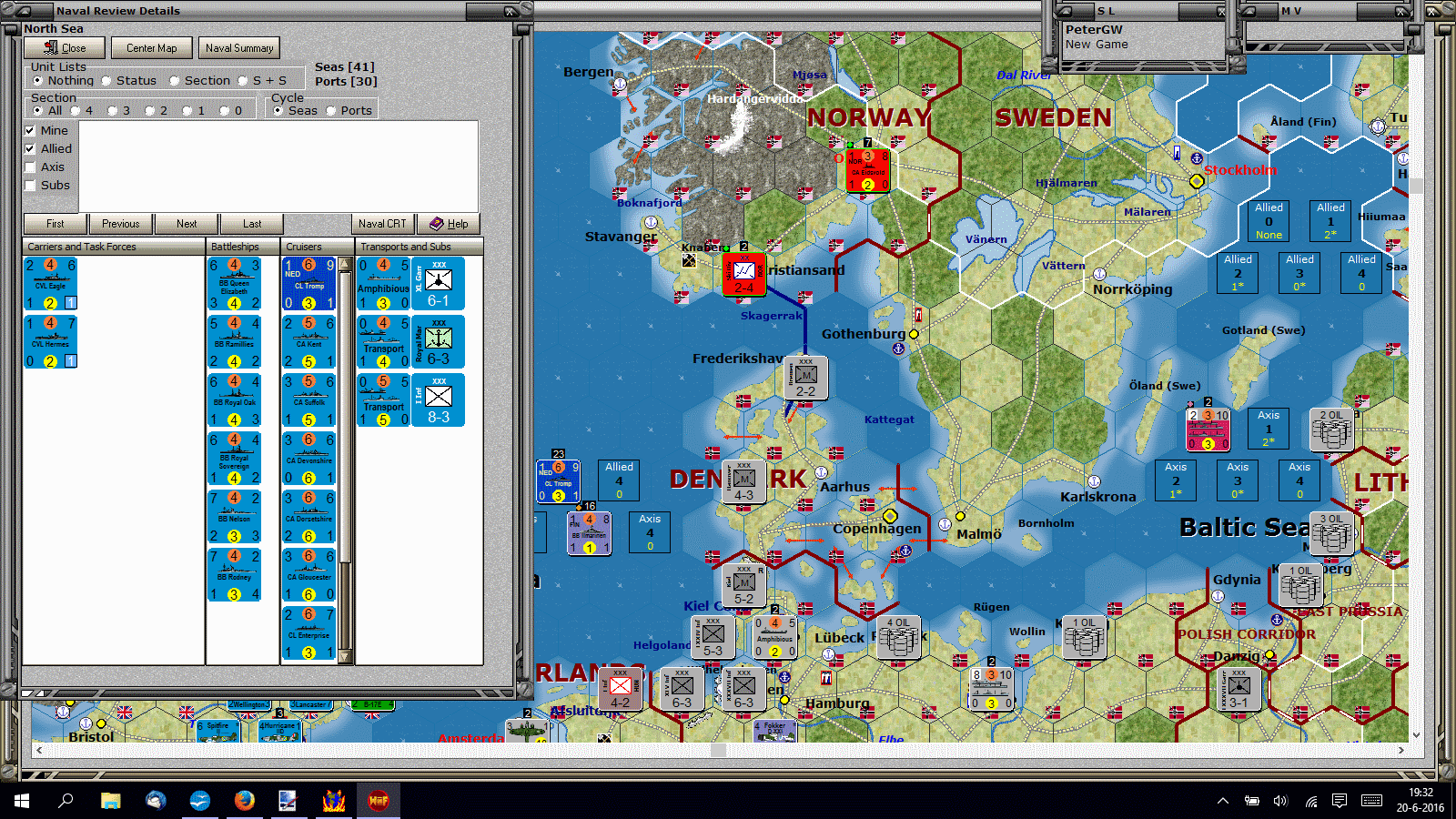Open Windows Start menu
The image size is (1456, 819).
click(22, 801)
